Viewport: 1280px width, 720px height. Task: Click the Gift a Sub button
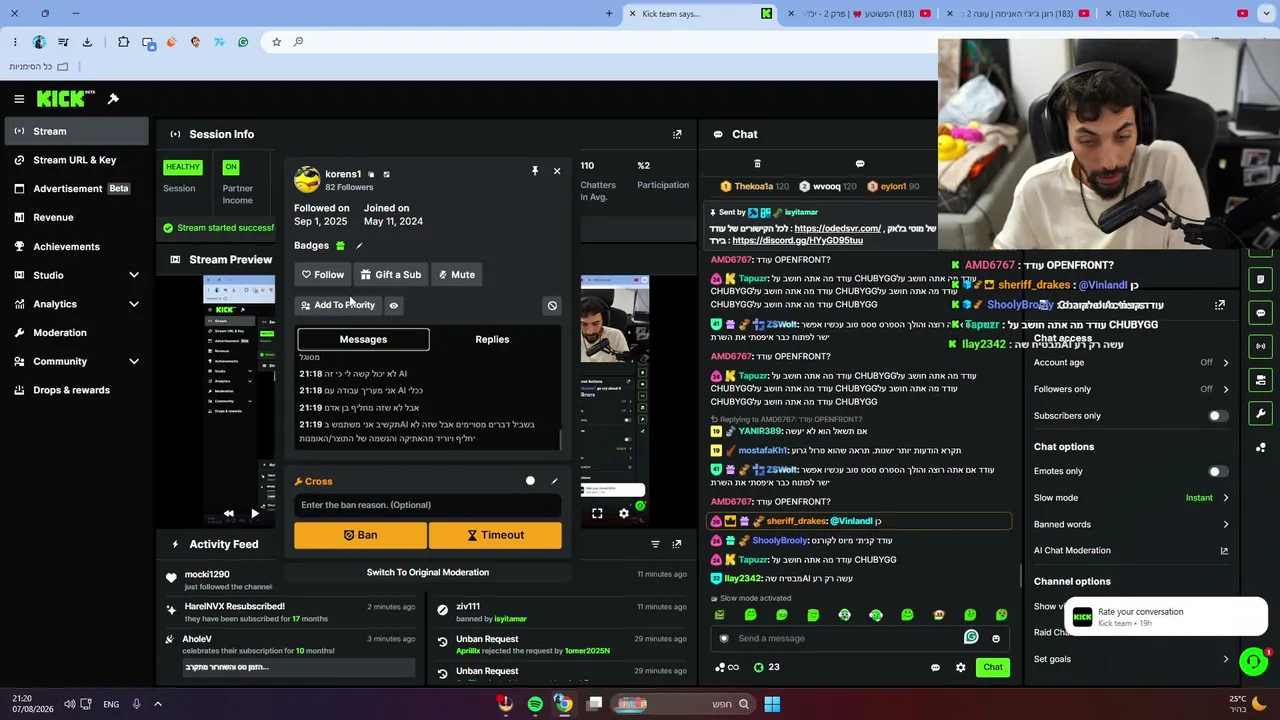pos(391,274)
